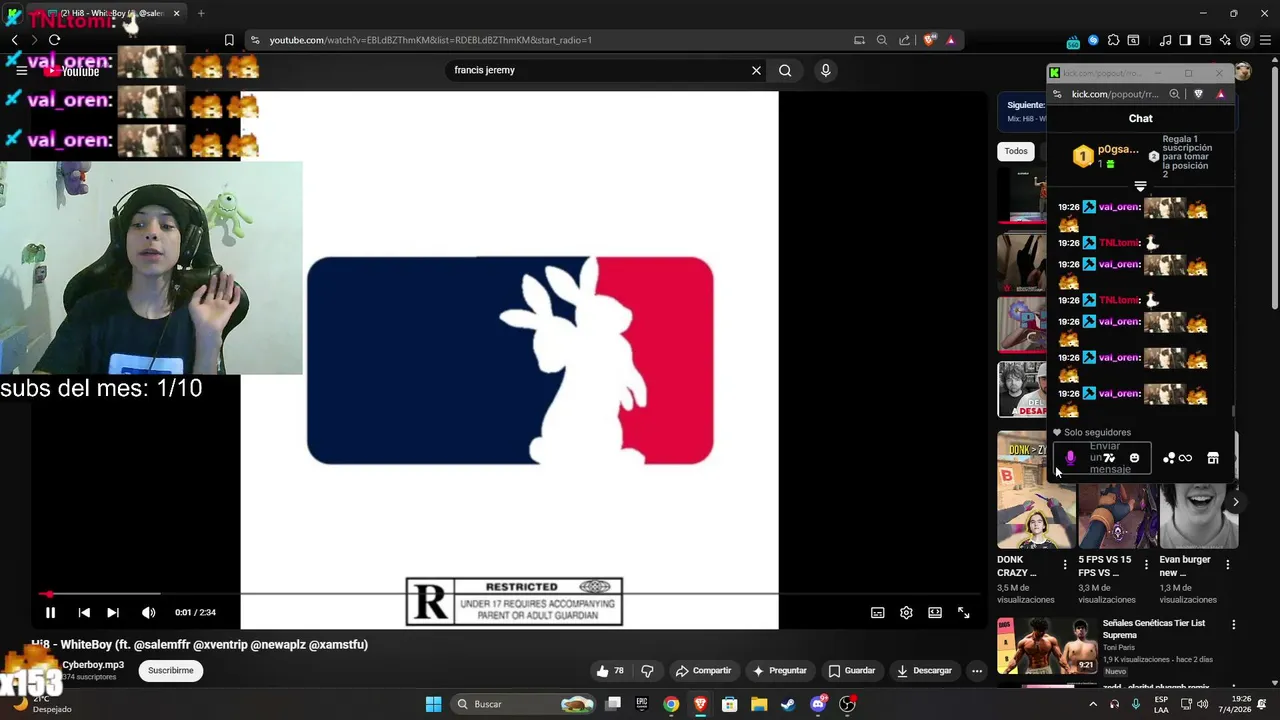Screen dimensions: 1280x720
Task: Click the Descargar download button
Action: coord(924,671)
